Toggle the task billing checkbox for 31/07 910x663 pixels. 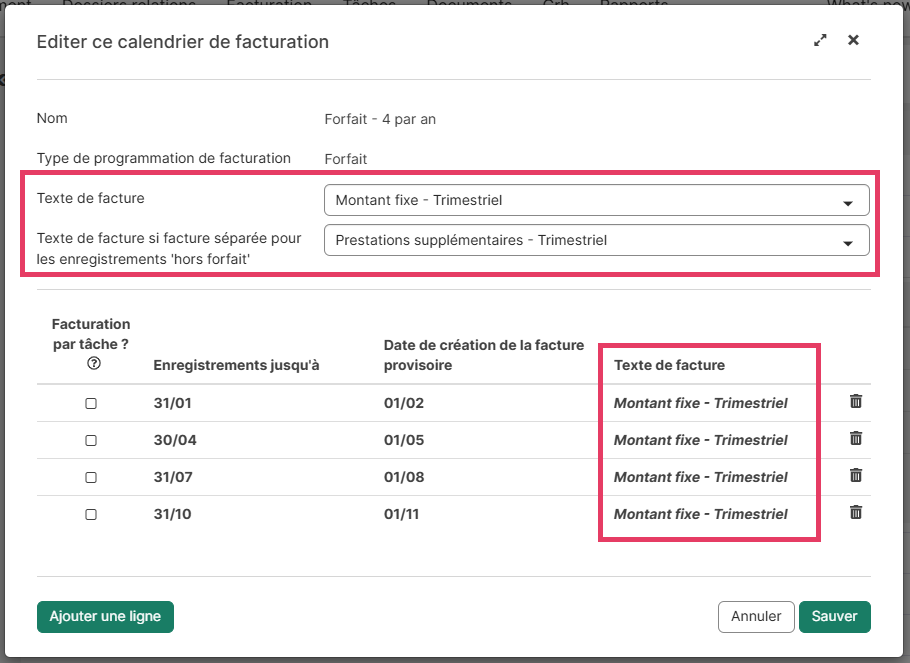click(x=91, y=478)
